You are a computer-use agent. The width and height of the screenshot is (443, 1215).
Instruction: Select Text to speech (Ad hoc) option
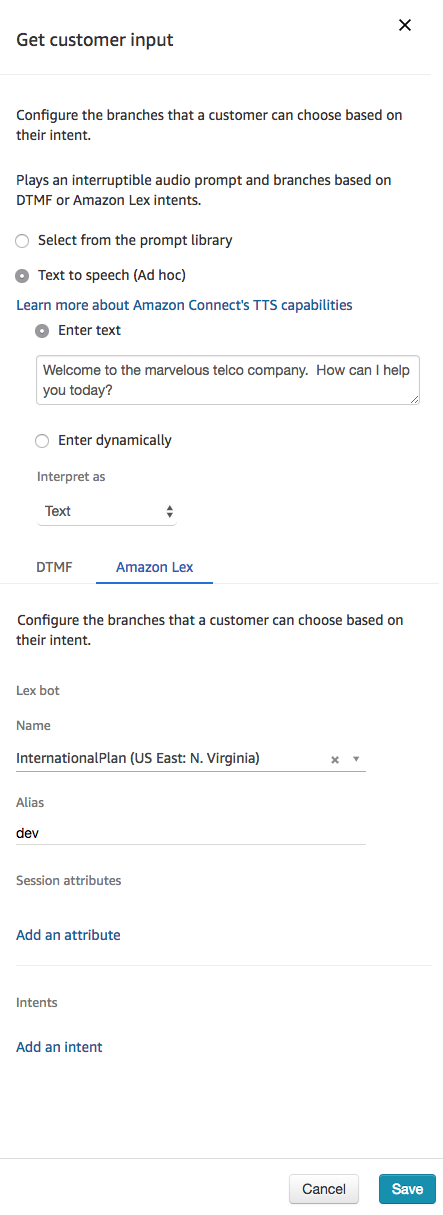tap(23, 275)
